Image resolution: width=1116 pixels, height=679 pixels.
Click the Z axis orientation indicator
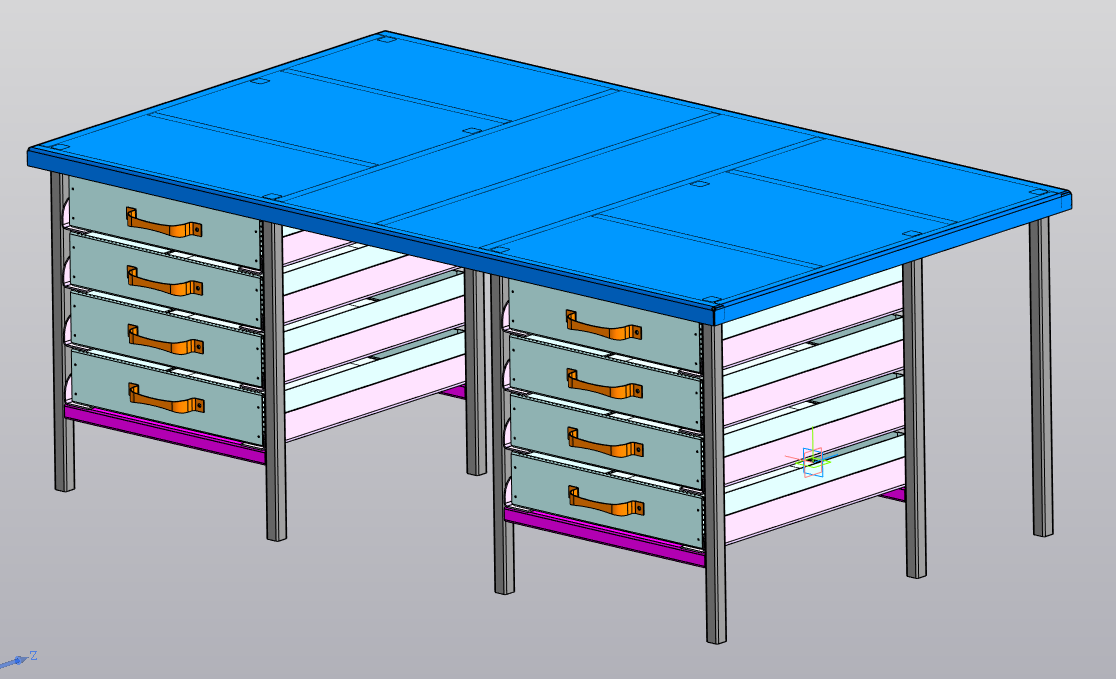[x=19, y=659]
